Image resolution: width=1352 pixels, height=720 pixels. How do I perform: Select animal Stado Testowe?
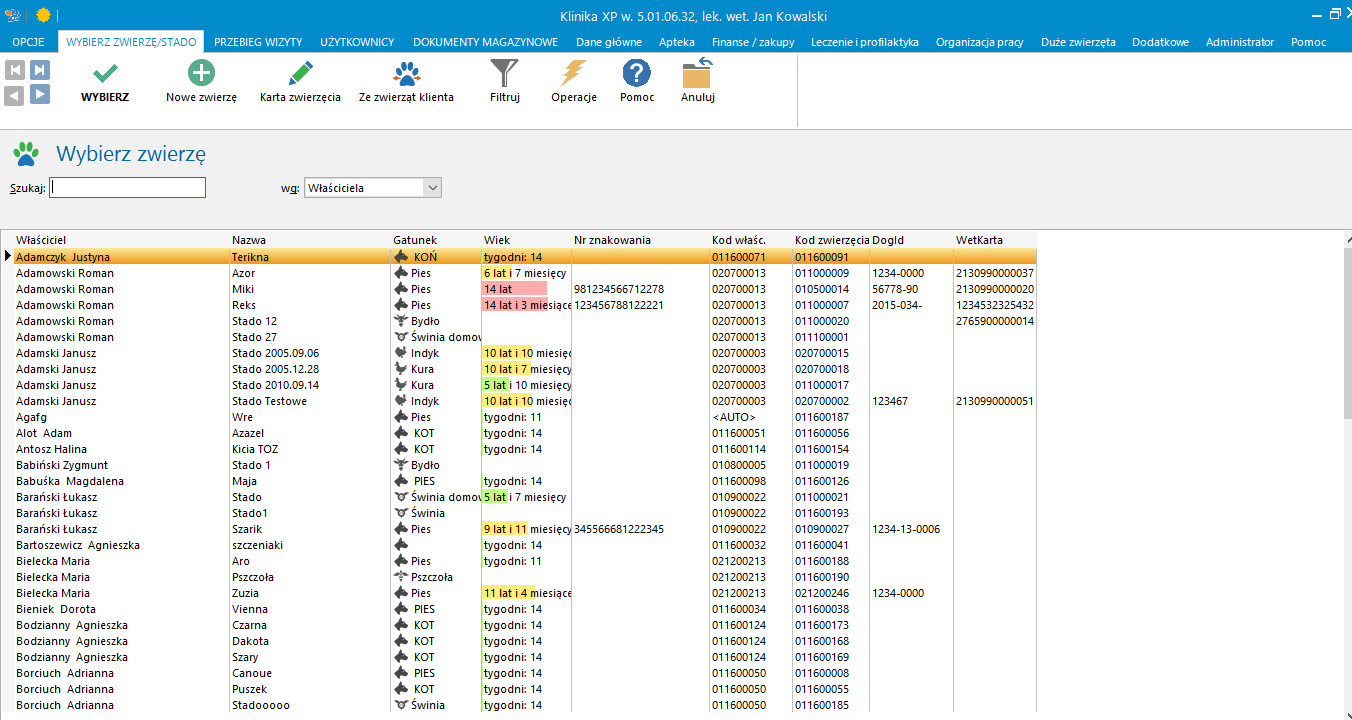pos(525,401)
